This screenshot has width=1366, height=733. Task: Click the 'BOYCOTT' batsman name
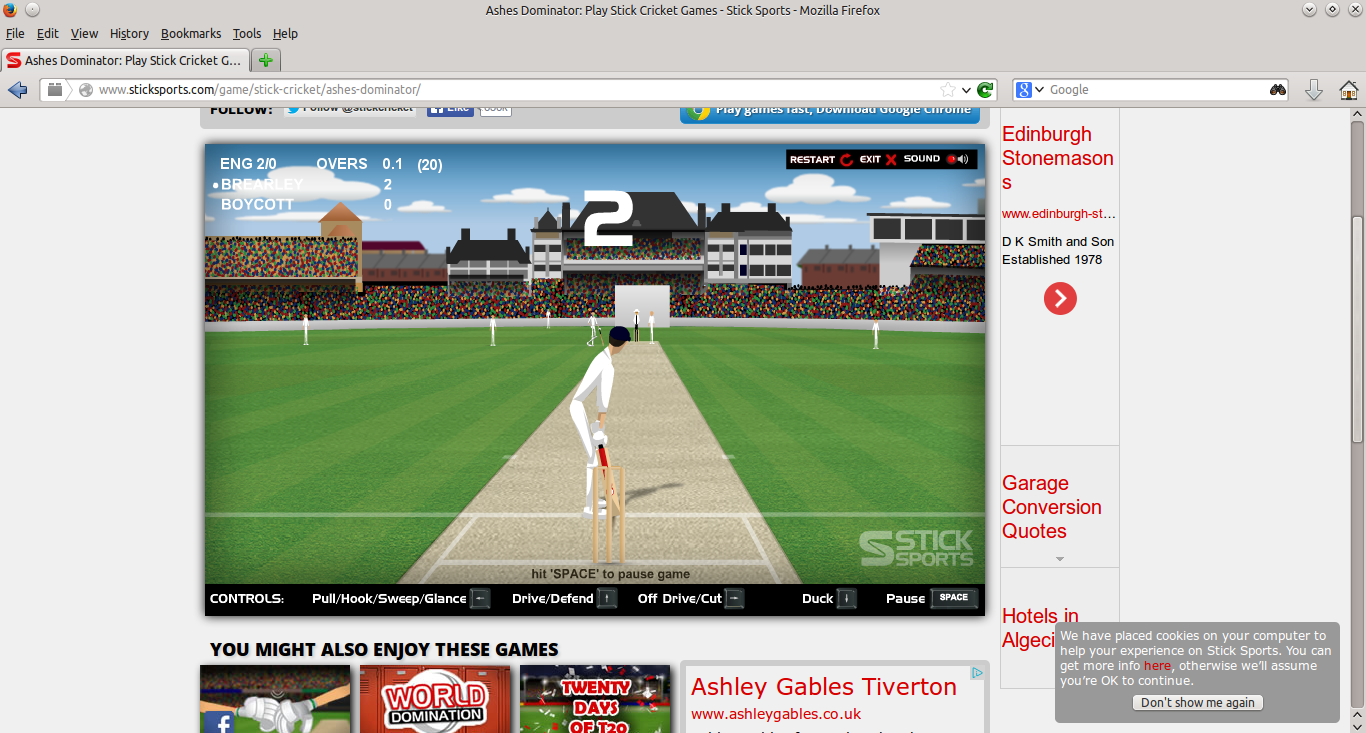click(257, 204)
